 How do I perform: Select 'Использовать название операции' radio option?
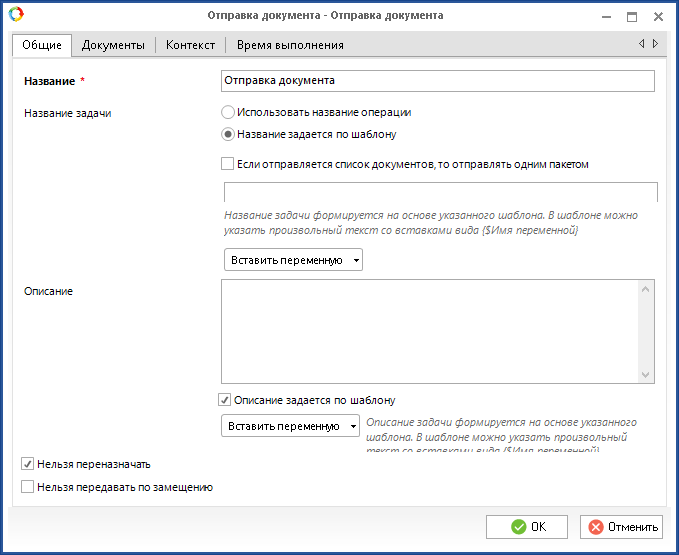click(228, 113)
